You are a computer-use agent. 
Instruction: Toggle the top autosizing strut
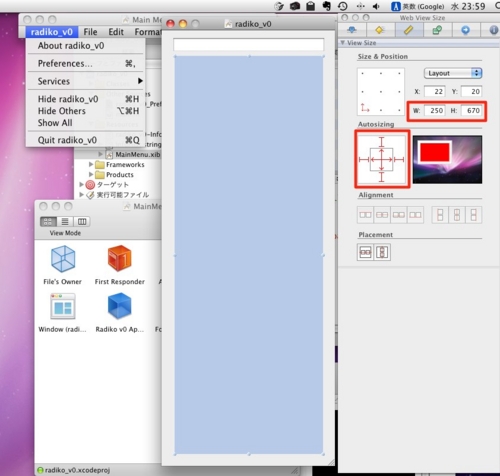[x=382, y=142]
